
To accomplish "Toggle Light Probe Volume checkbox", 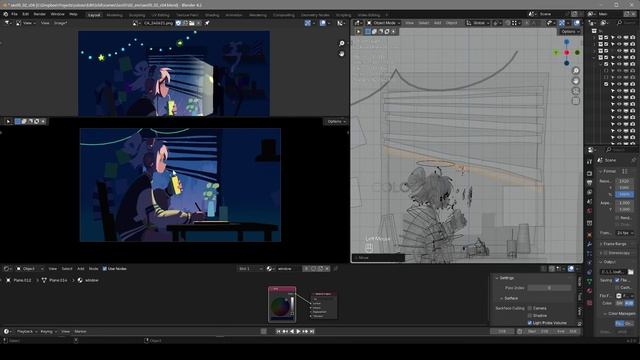I will [530, 323].
